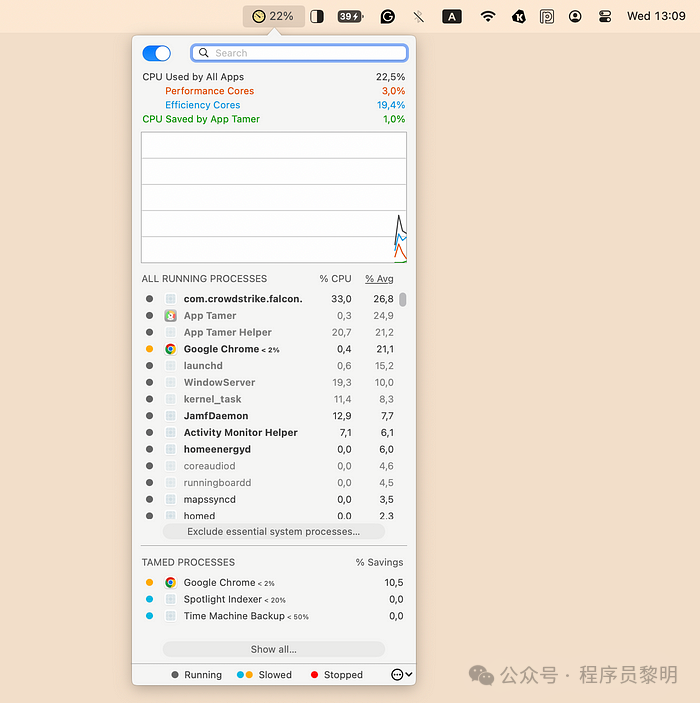Click the CPU Used by All Apps label
Screen dimensions: 700x703
coord(193,77)
